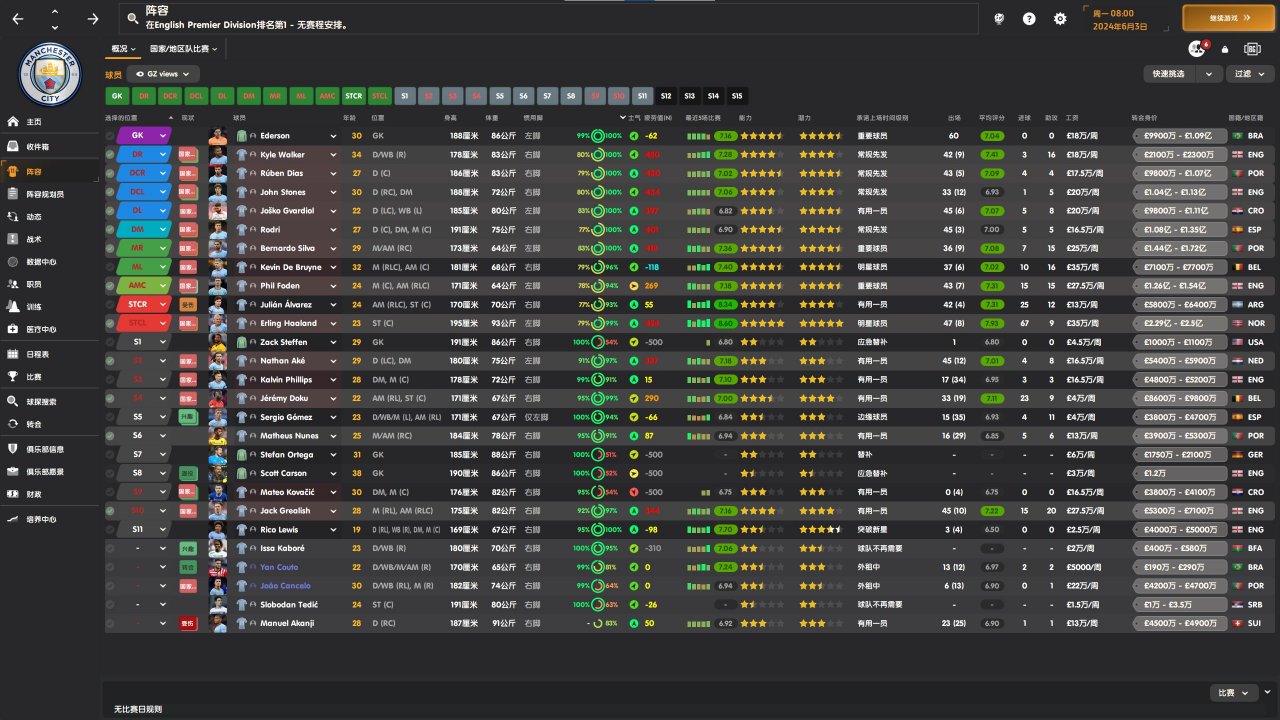The image size is (1280, 720).
Task: Click the padlock icon near top right
Action: 1225,49
